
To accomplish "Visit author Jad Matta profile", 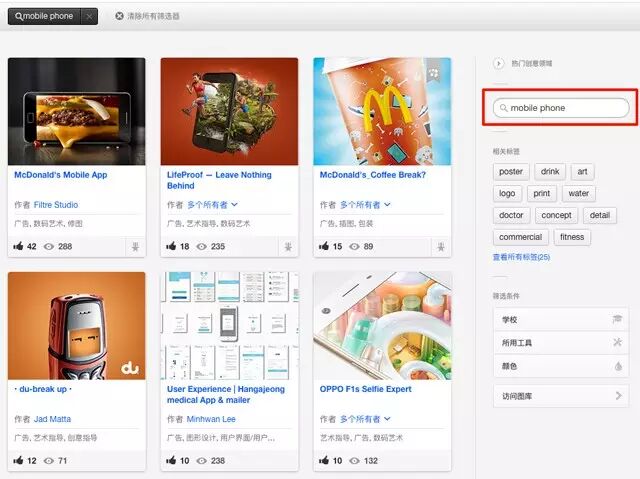I will click(52, 419).
